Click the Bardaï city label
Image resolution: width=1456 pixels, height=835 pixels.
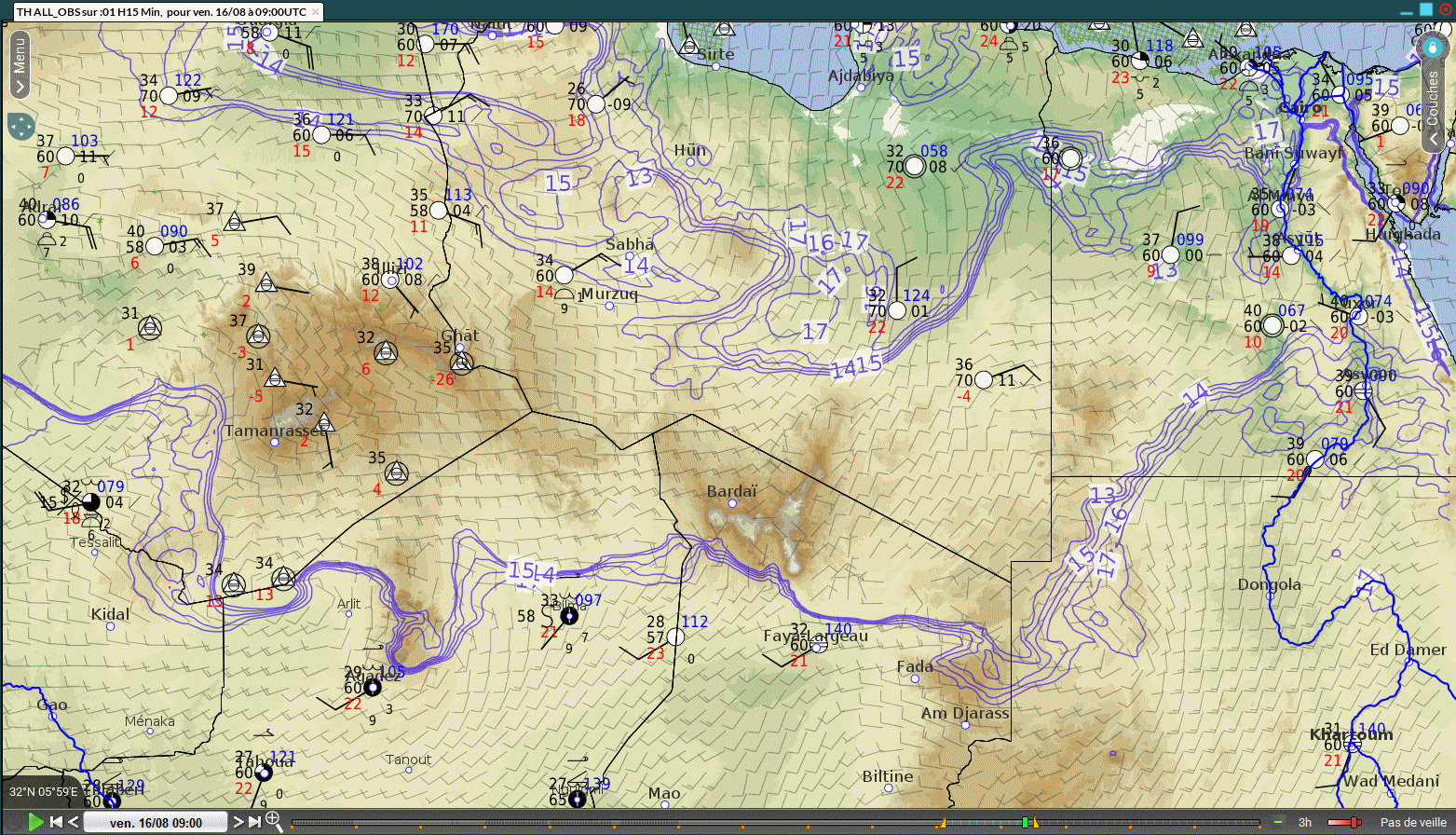click(x=732, y=491)
